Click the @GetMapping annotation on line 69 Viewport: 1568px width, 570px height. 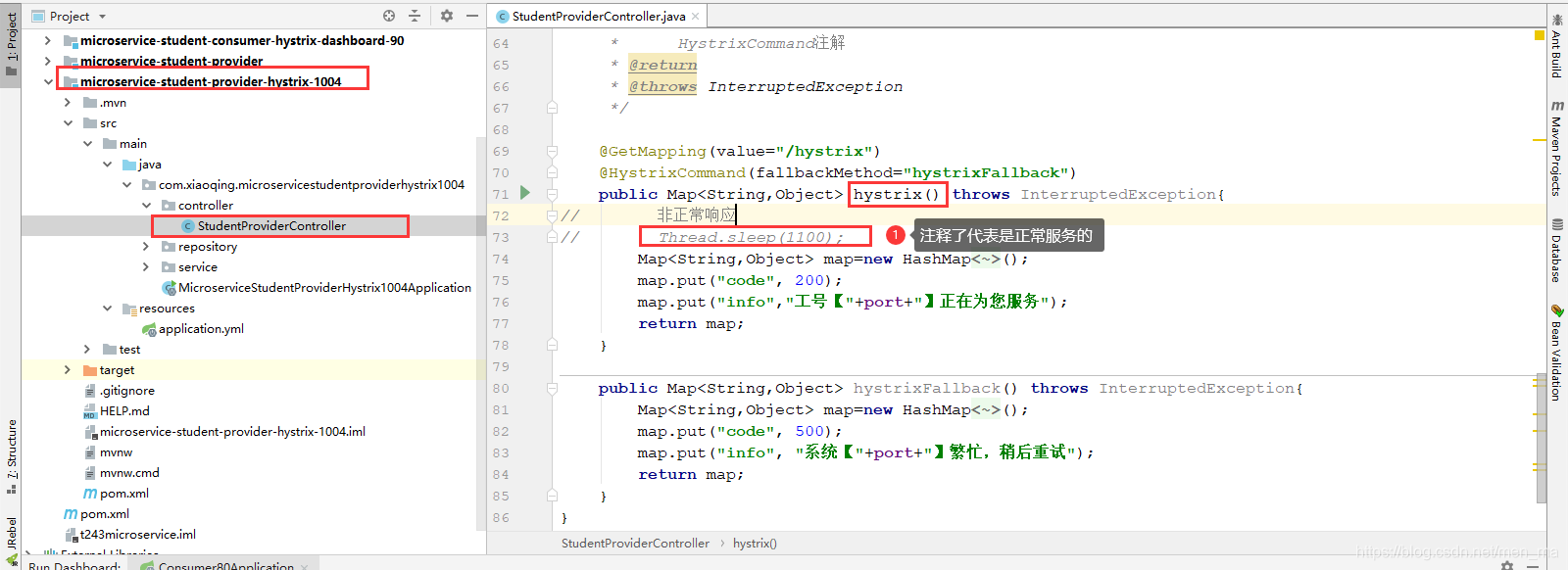[653, 151]
